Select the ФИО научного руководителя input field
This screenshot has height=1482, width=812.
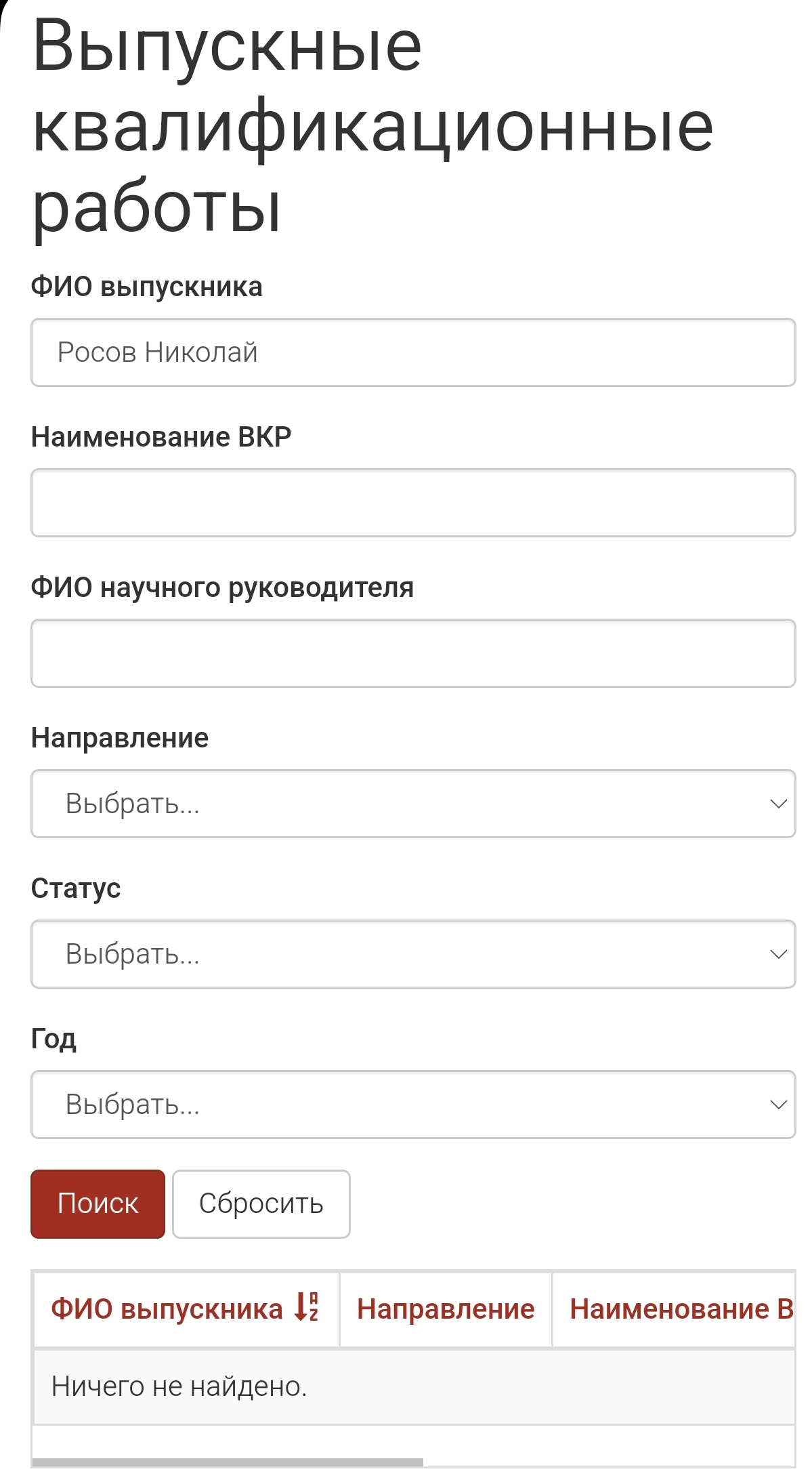[x=413, y=653]
